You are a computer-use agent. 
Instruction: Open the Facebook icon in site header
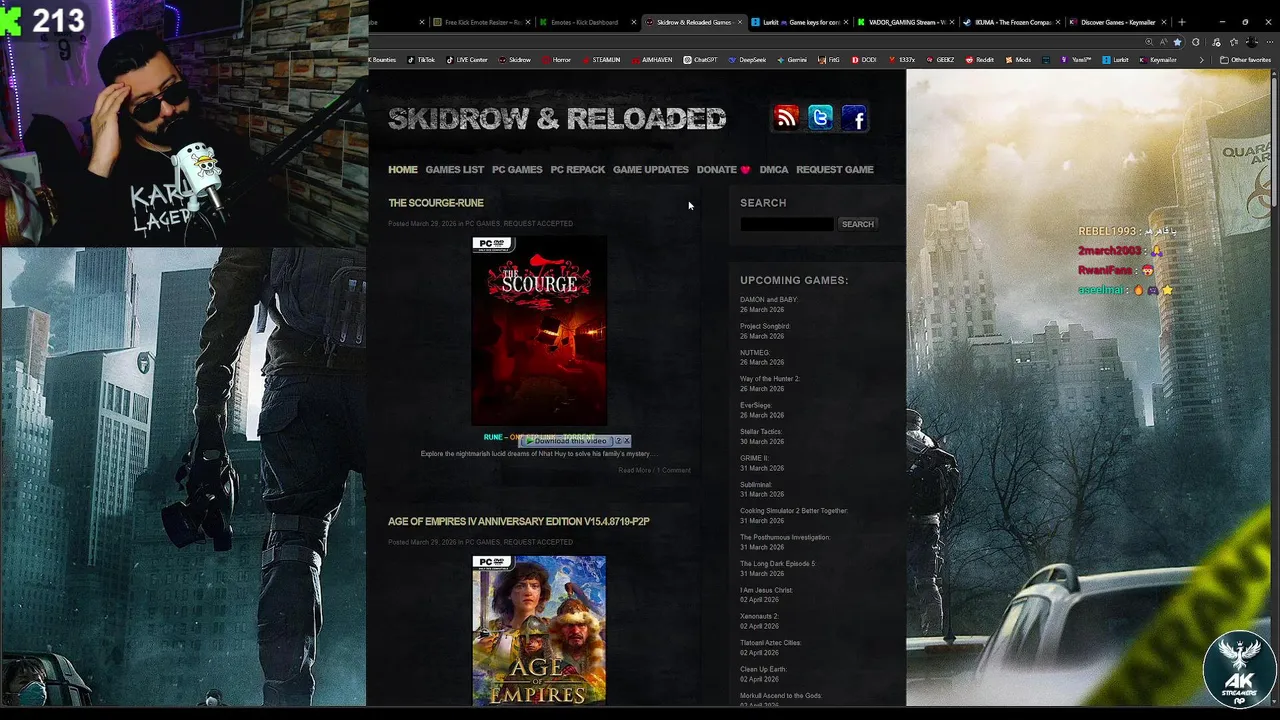tap(854, 118)
